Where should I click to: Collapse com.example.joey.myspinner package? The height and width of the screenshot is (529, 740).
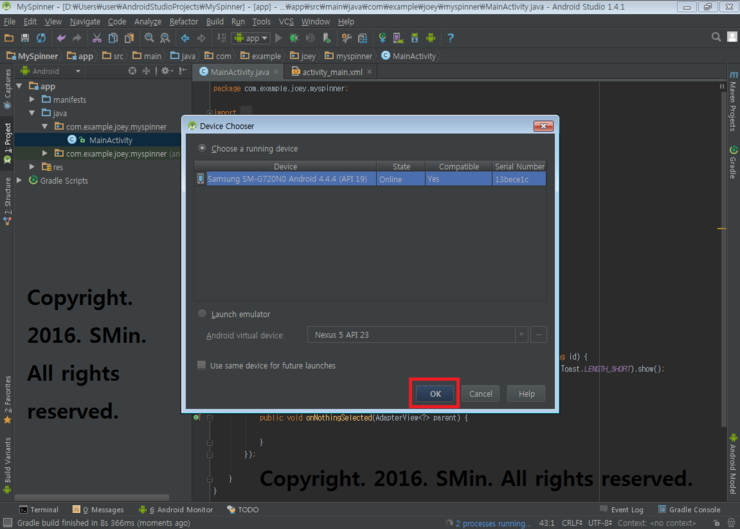pyautogui.click(x=45, y=126)
